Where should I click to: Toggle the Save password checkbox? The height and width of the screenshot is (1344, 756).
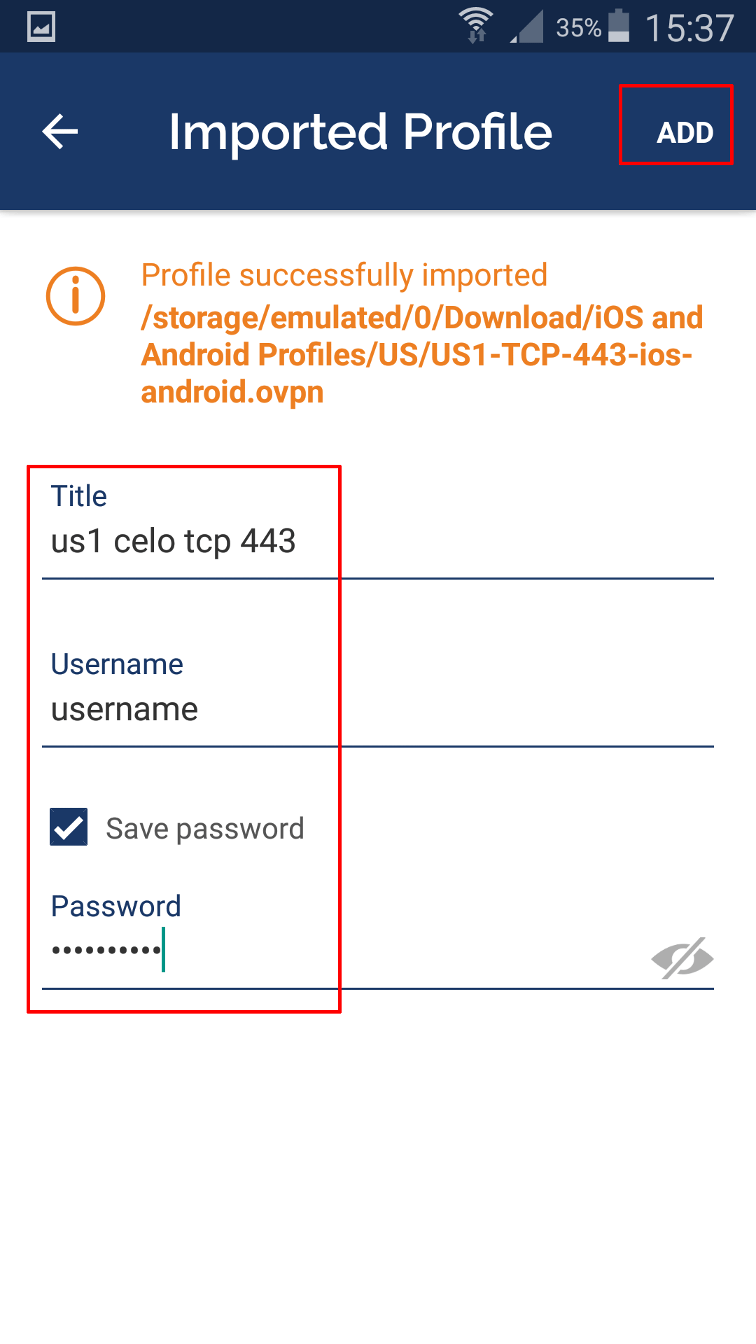(x=66, y=827)
